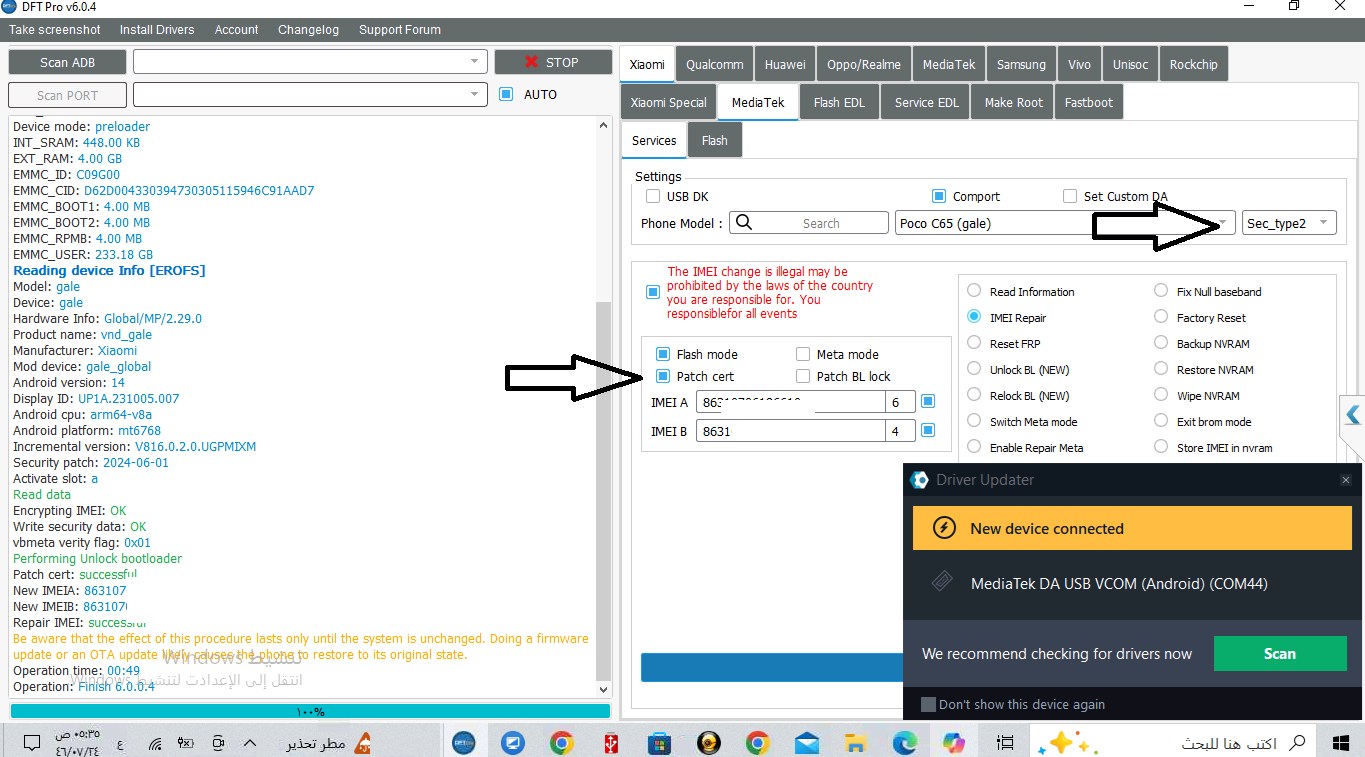Open the Poco C65 (gale) model dropdown
1365x757 pixels.
pos(1065,223)
